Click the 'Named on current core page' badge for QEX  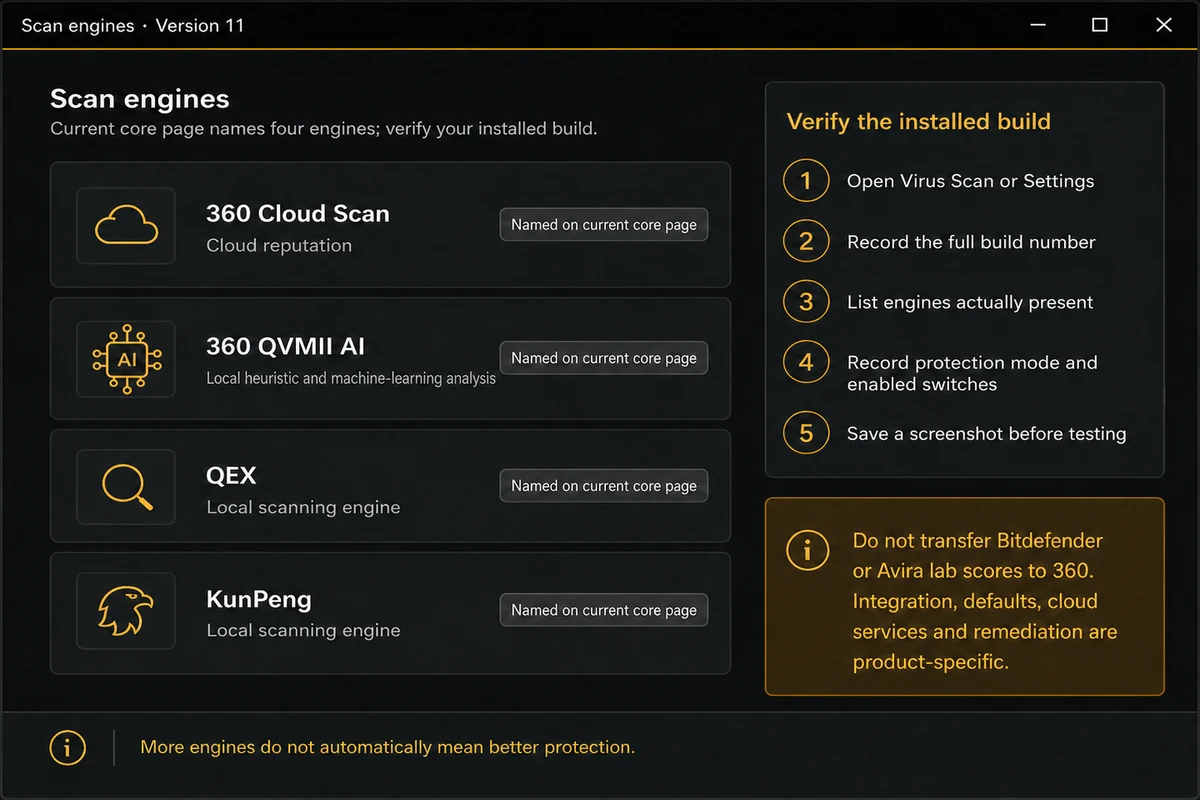click(x=604, y=486)
